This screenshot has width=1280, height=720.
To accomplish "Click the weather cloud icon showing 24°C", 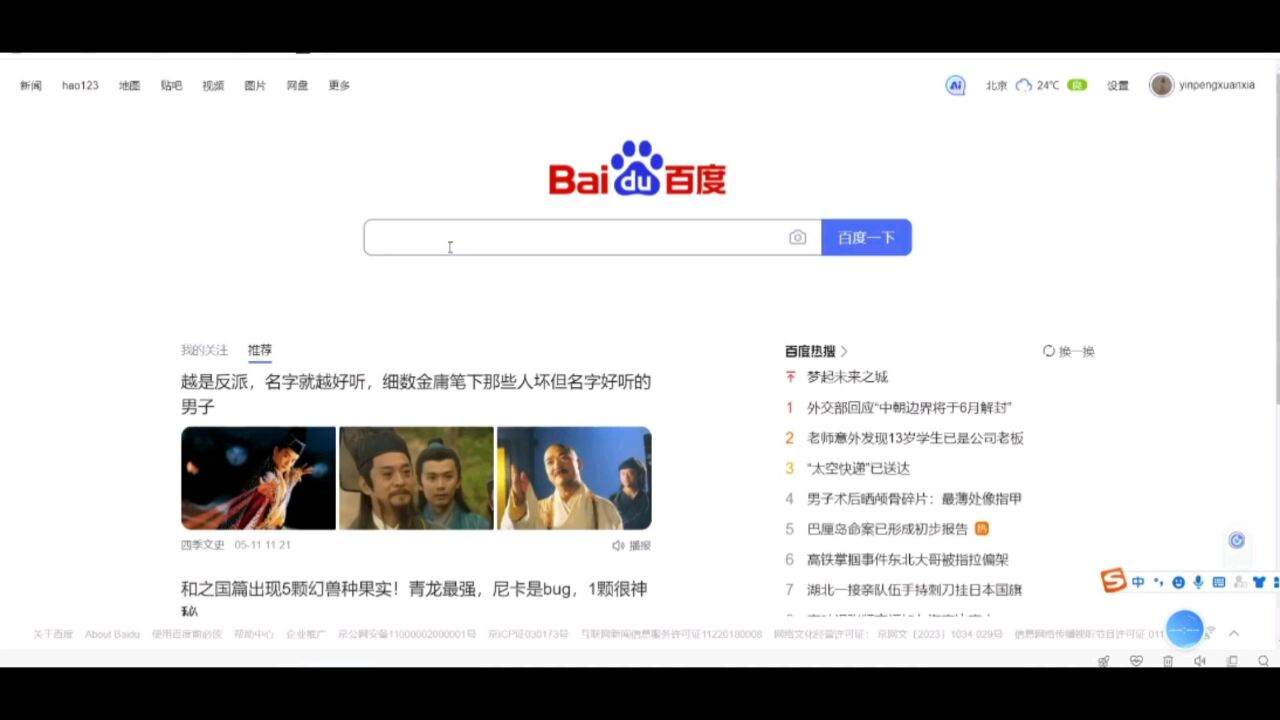I will 1024,85.
